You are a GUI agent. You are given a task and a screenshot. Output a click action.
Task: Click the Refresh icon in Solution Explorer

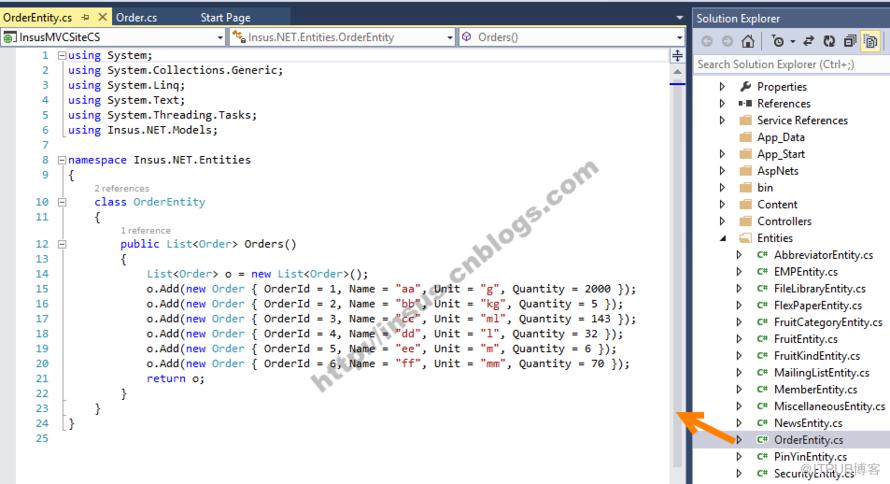(829, 41)
